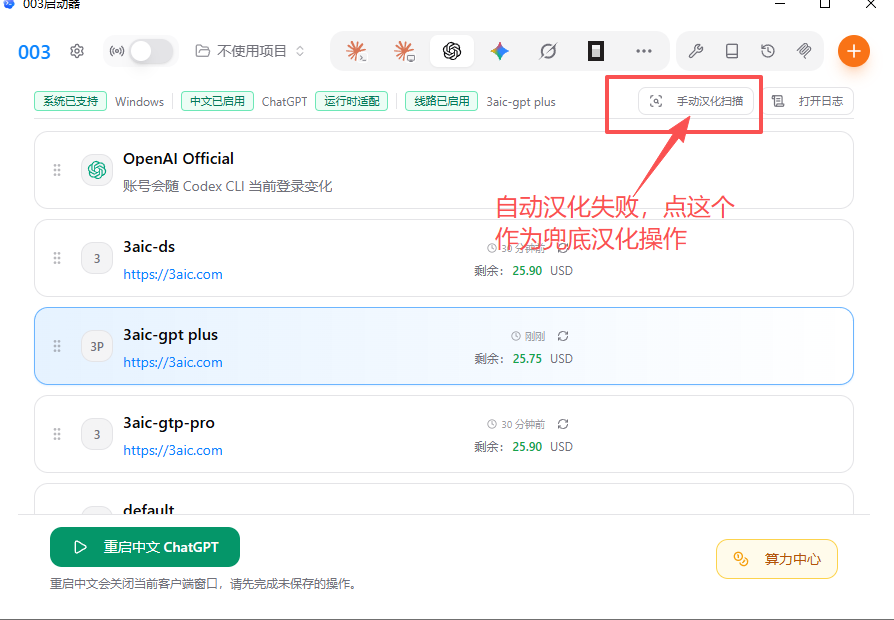Click the orange plus add button
This screenshot has width=894, height=620.
[854, 51]
